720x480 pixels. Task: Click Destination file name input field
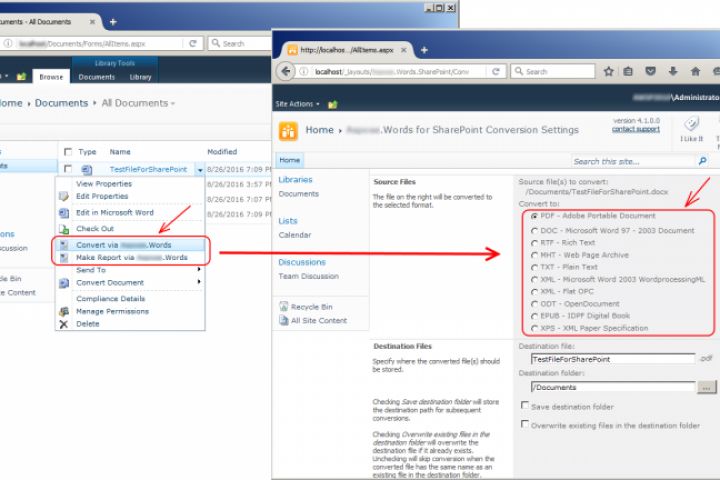tap(613, 359)
